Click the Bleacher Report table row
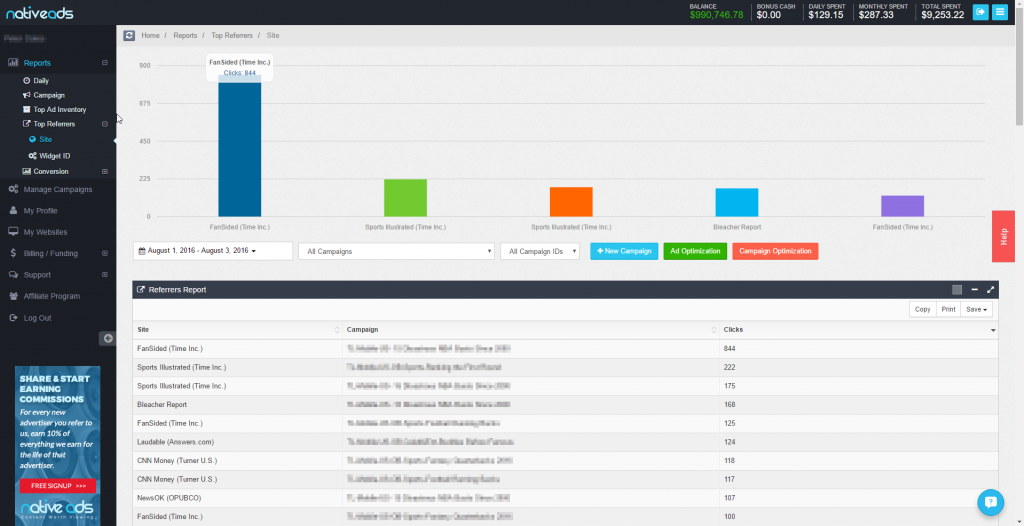This screenshot has width=1024, height=526. (x=566, y=404)
